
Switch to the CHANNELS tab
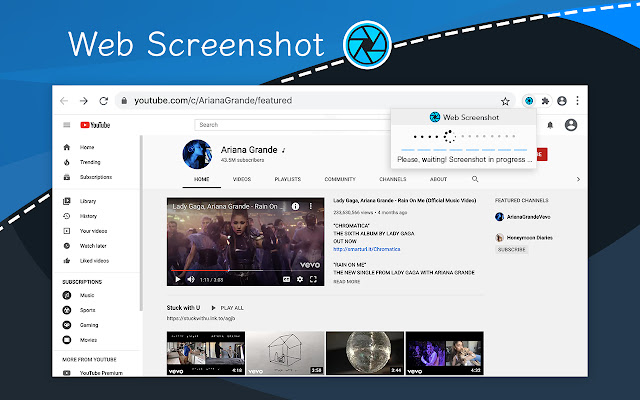tap(393, 179)
